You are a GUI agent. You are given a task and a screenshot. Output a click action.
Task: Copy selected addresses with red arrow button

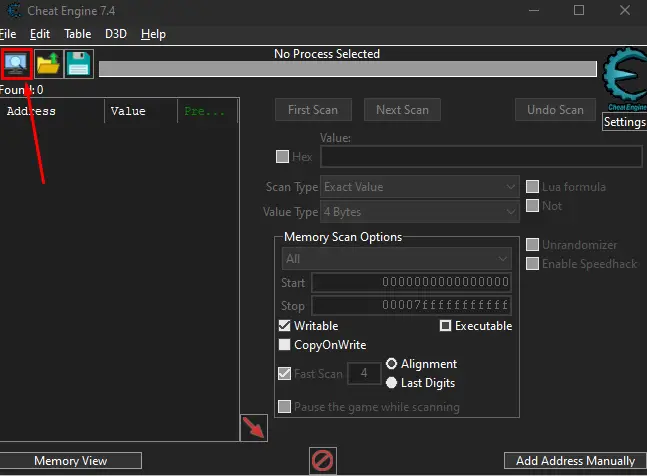pyautogui.click(x=254, y=428)
